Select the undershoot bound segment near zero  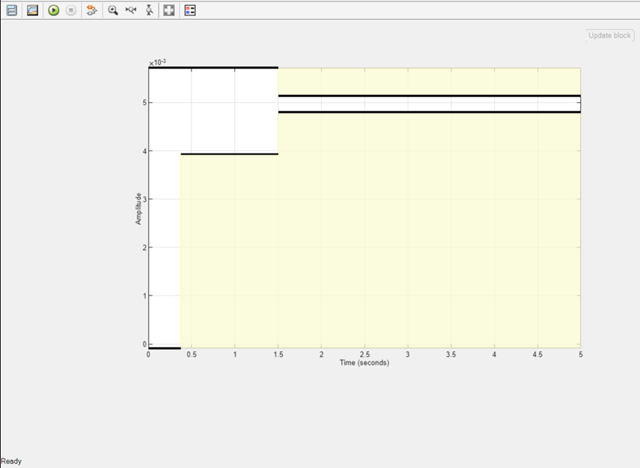point(164,348)
